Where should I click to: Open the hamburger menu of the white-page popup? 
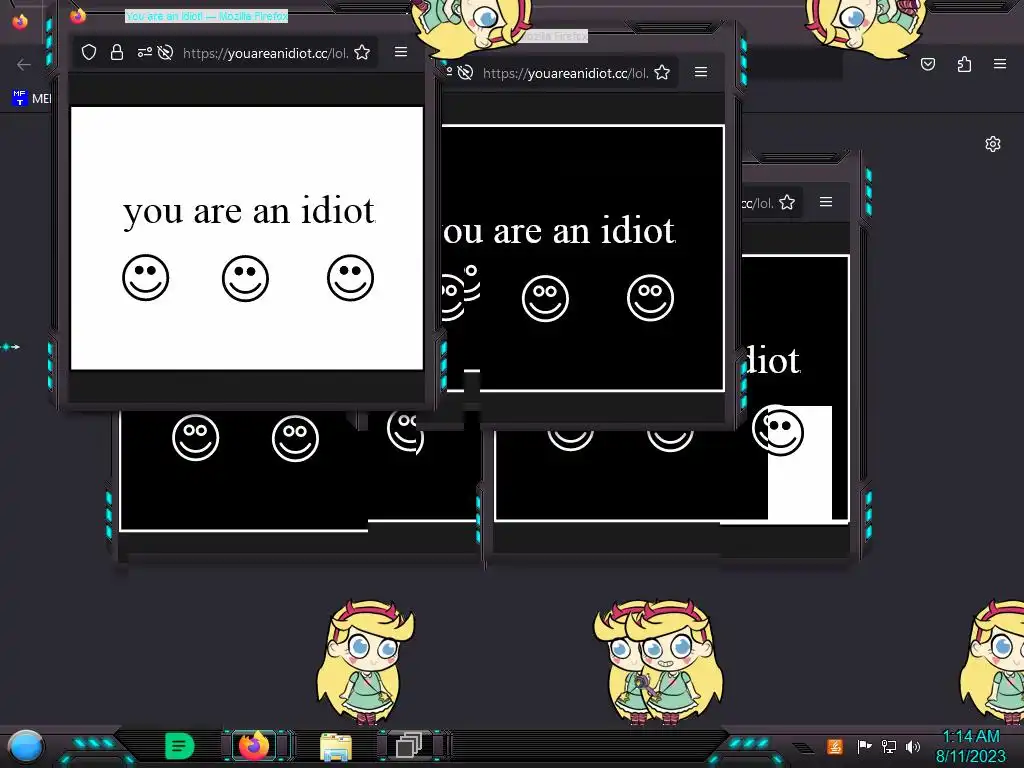[x=401, y=52]
